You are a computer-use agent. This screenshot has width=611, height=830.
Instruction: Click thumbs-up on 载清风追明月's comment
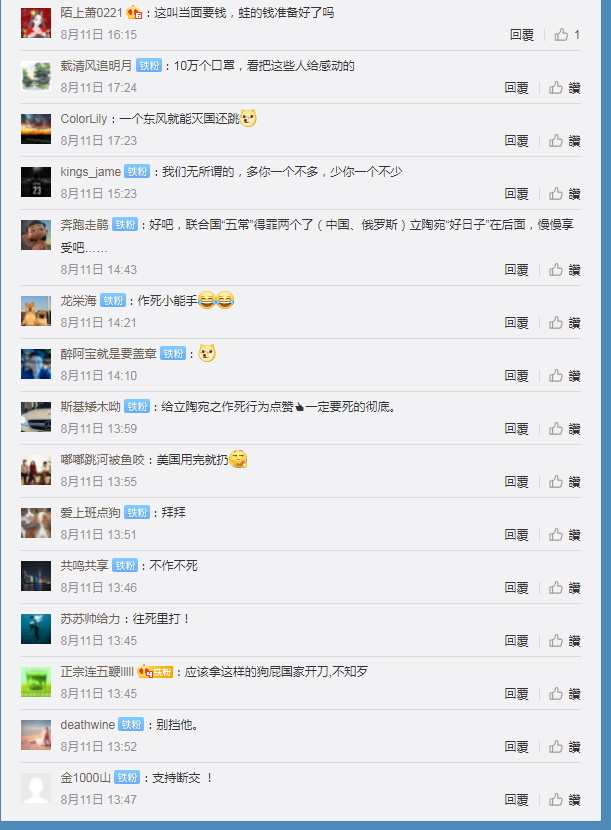point(564,88)
